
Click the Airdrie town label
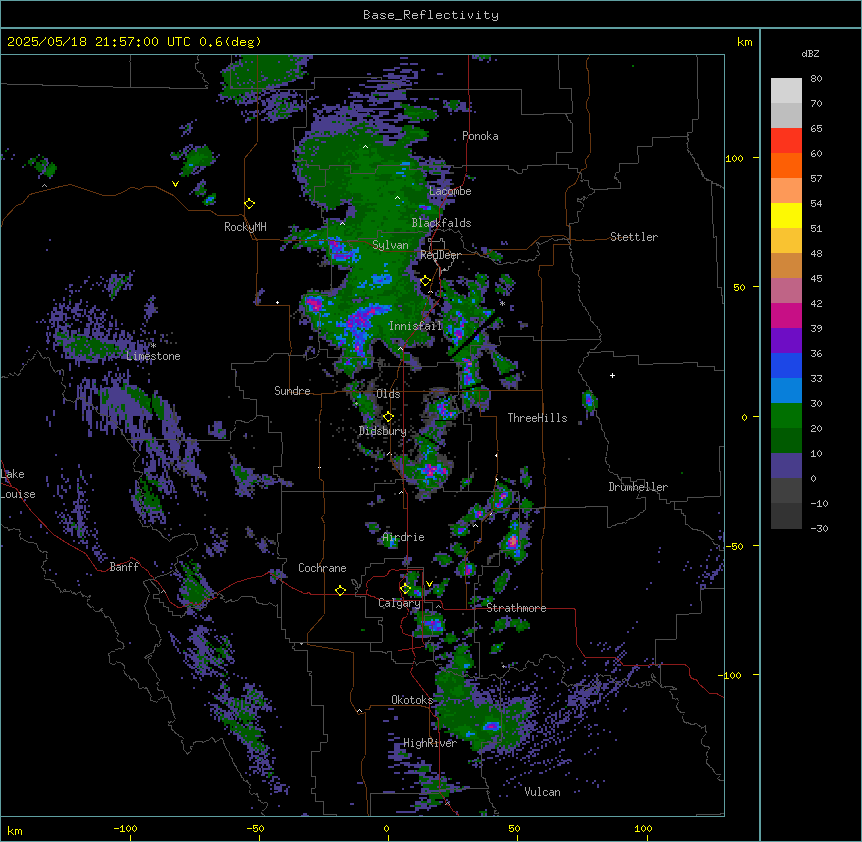pyautogui.click(x=404, y=537)
